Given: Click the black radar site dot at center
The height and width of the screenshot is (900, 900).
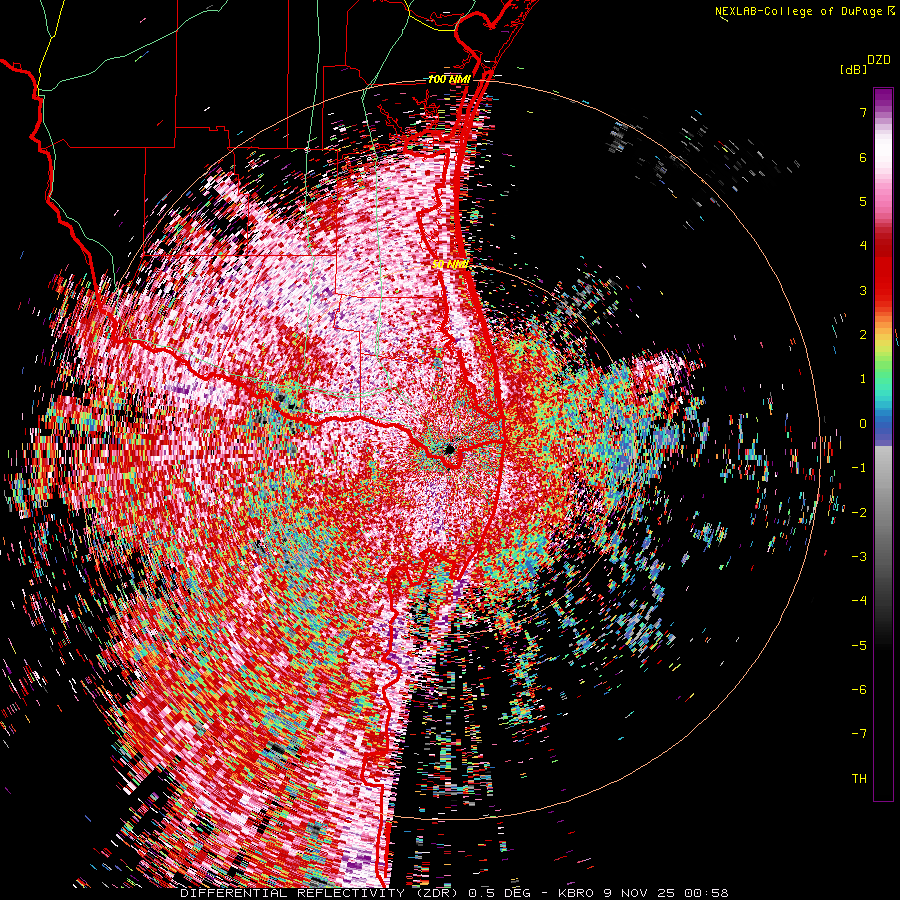Looking at the screenshot, I should 449,449.
